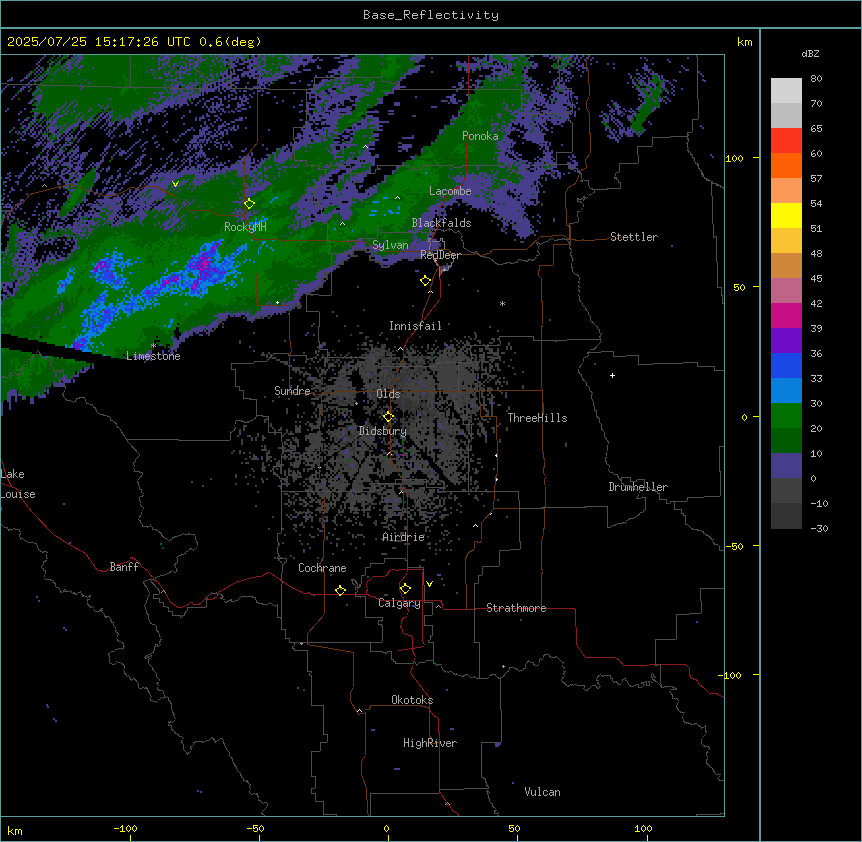Click the RockyMH label
This screenshot has width=862, height=842.
(x=245, y=227)
